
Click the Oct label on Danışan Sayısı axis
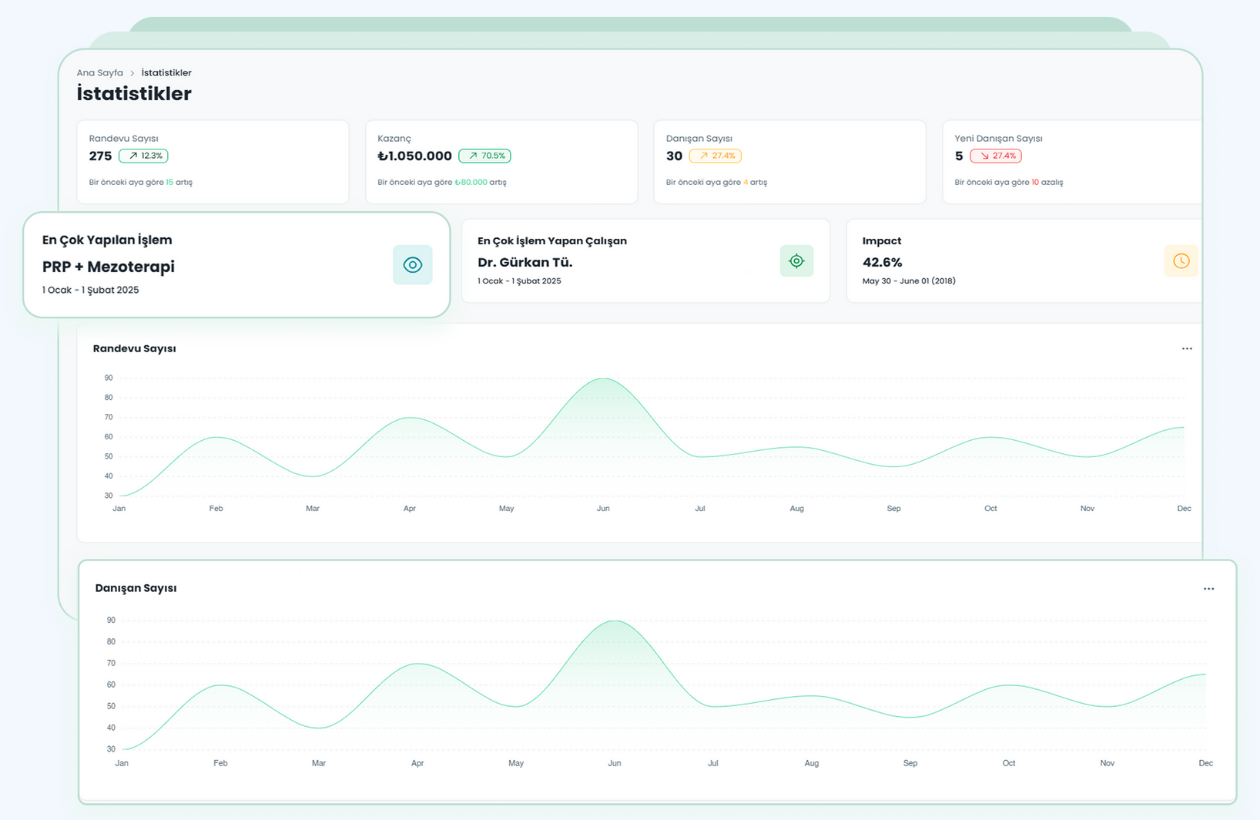click(1008, 763)
